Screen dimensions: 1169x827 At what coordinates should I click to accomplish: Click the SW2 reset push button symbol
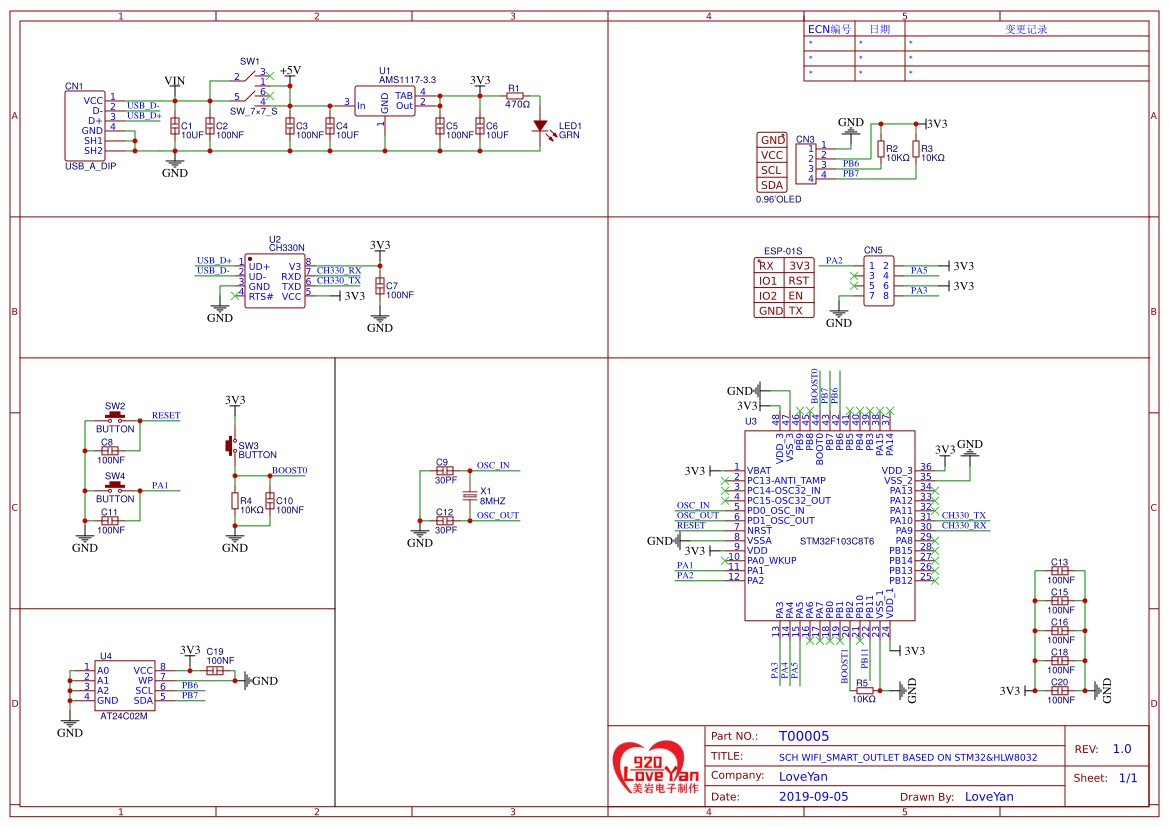pos(115,415)
